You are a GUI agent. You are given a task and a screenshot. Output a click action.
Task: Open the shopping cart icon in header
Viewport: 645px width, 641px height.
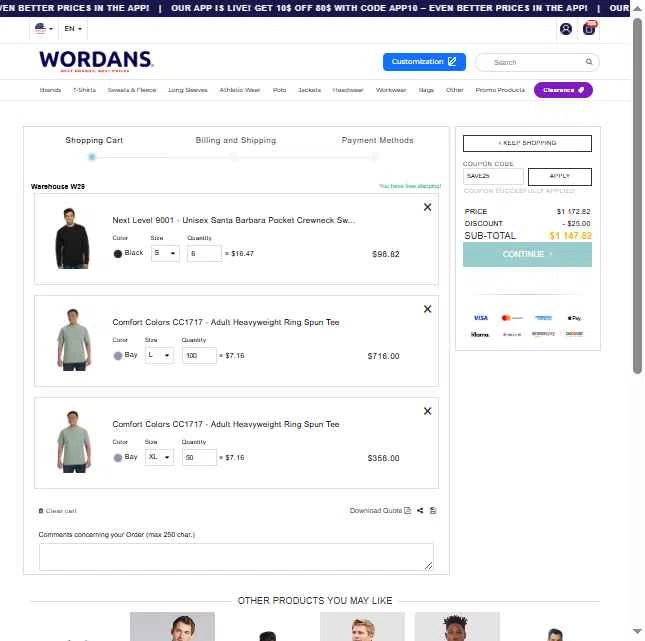click(x=589, y=28)
